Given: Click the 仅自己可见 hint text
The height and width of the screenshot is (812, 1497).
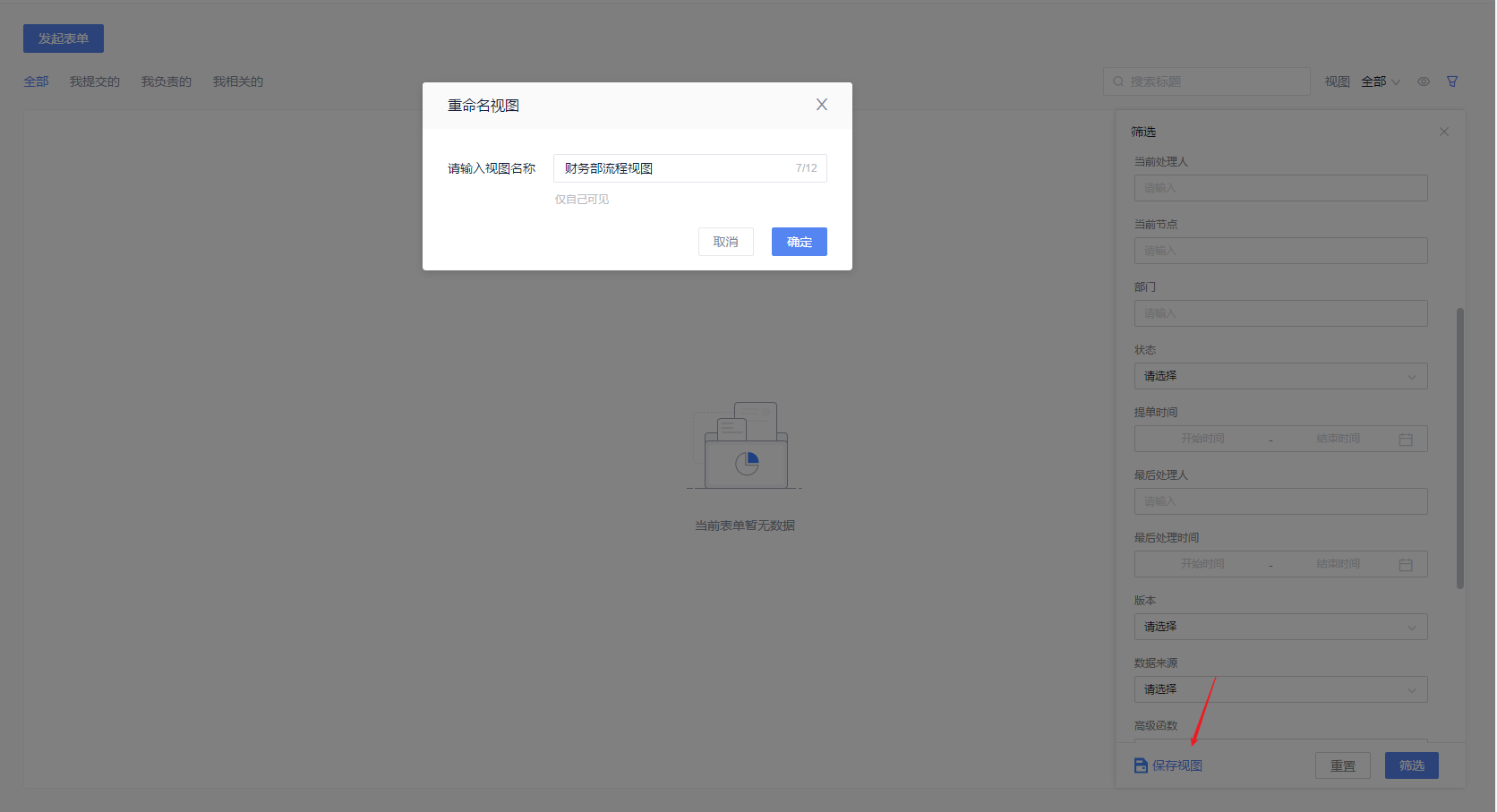Looking at the screenshot, I should pos(581,200).
